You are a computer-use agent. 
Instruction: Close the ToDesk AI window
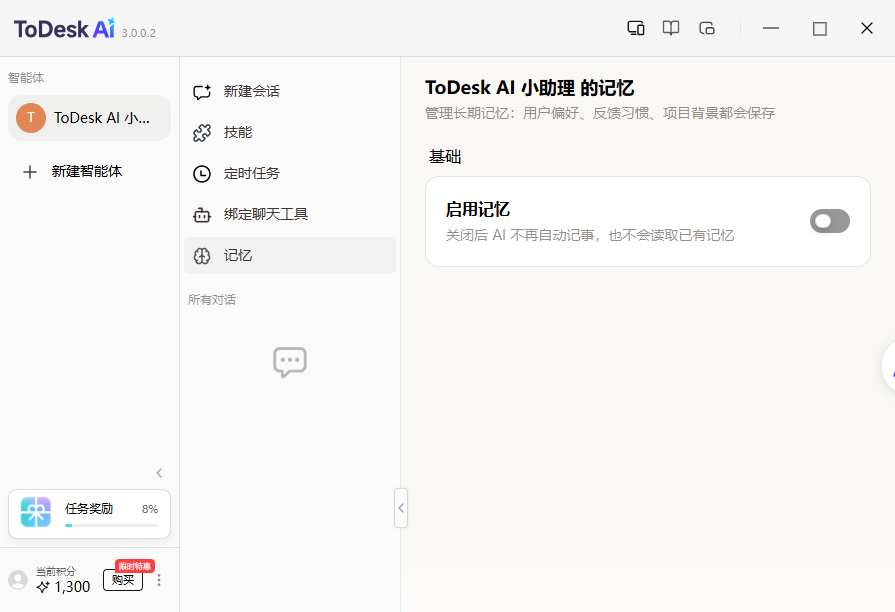866,28
